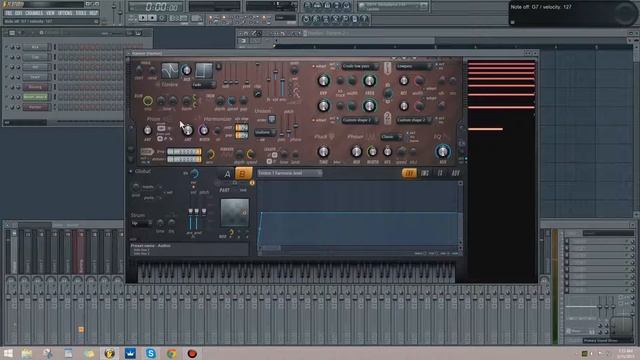Click the Stop button in the transport bar
Screen dimensions: 640x360
pyautogui.click(x=152, y=18)
